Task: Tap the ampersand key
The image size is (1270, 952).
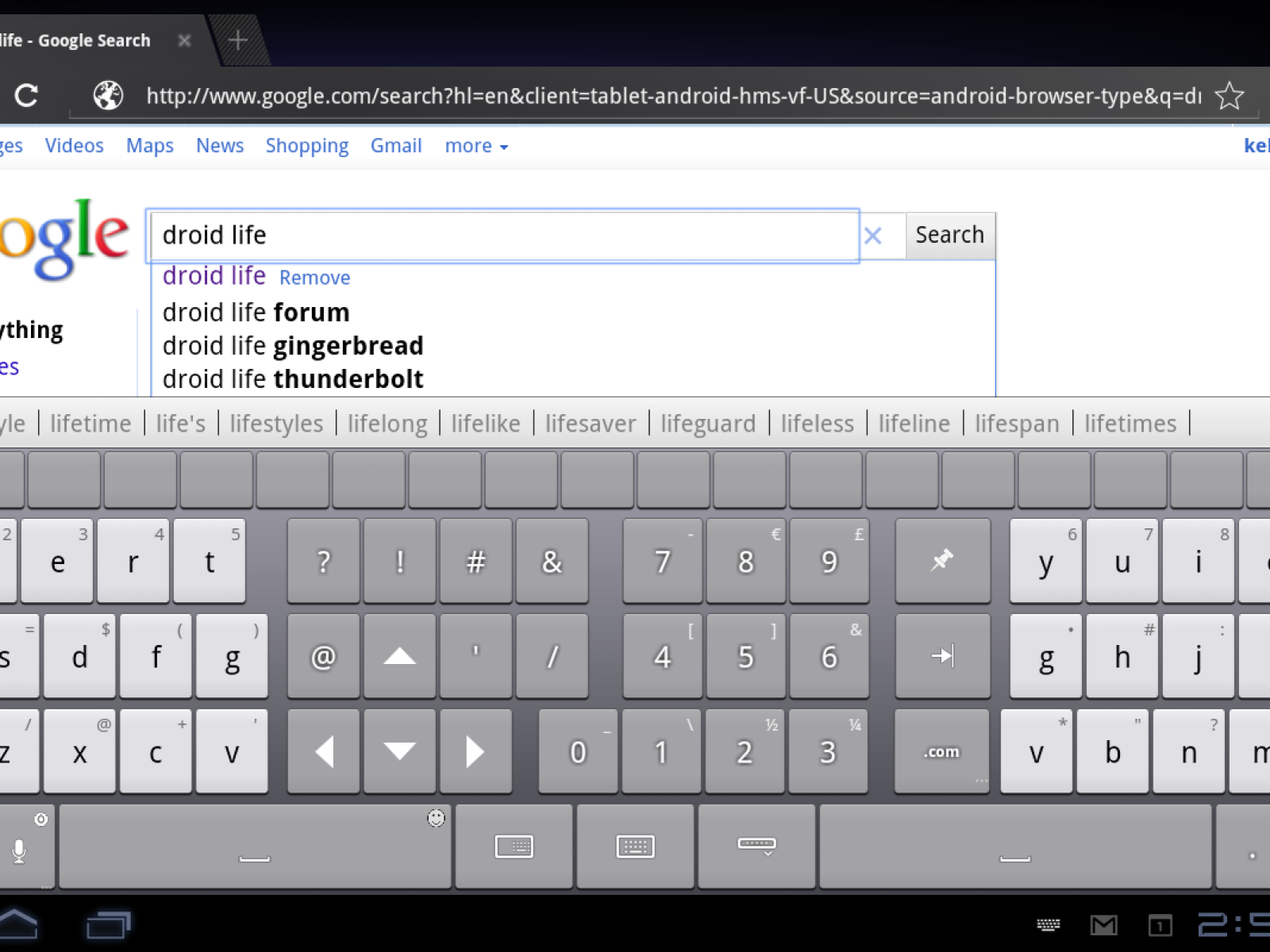Action: point(552,561)
